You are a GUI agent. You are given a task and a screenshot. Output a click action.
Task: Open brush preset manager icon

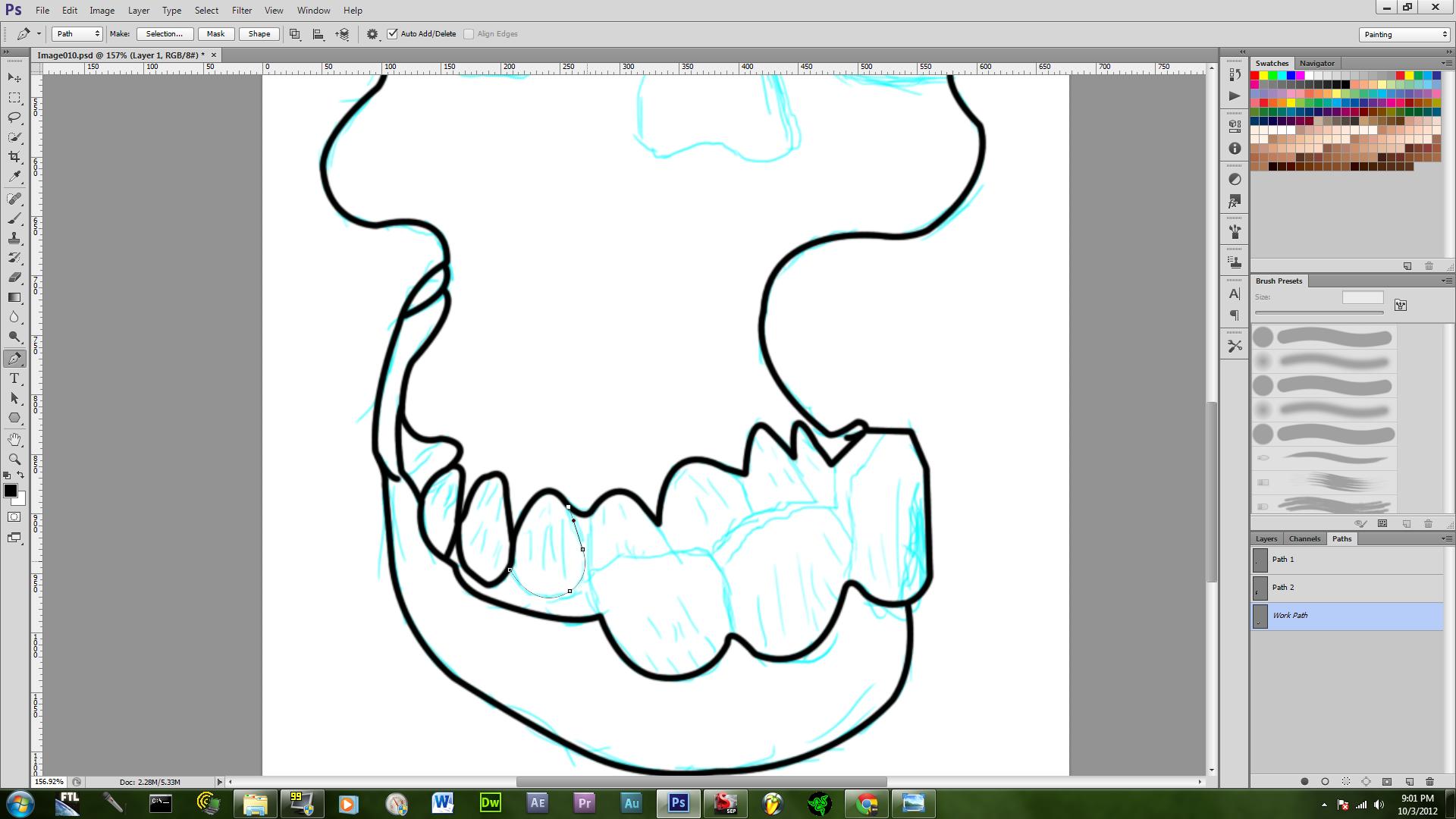[x=1382, y=523]
